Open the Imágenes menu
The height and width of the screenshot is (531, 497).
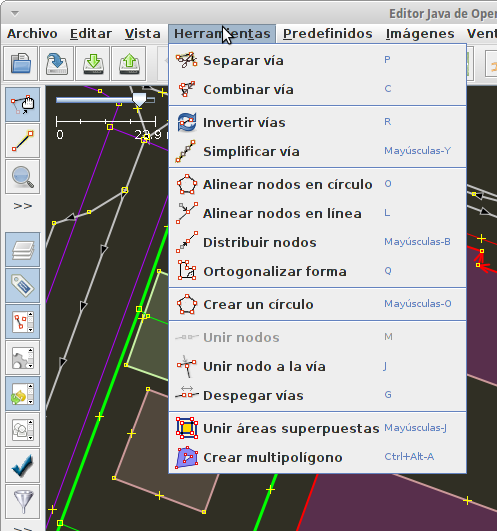(420, 34)
